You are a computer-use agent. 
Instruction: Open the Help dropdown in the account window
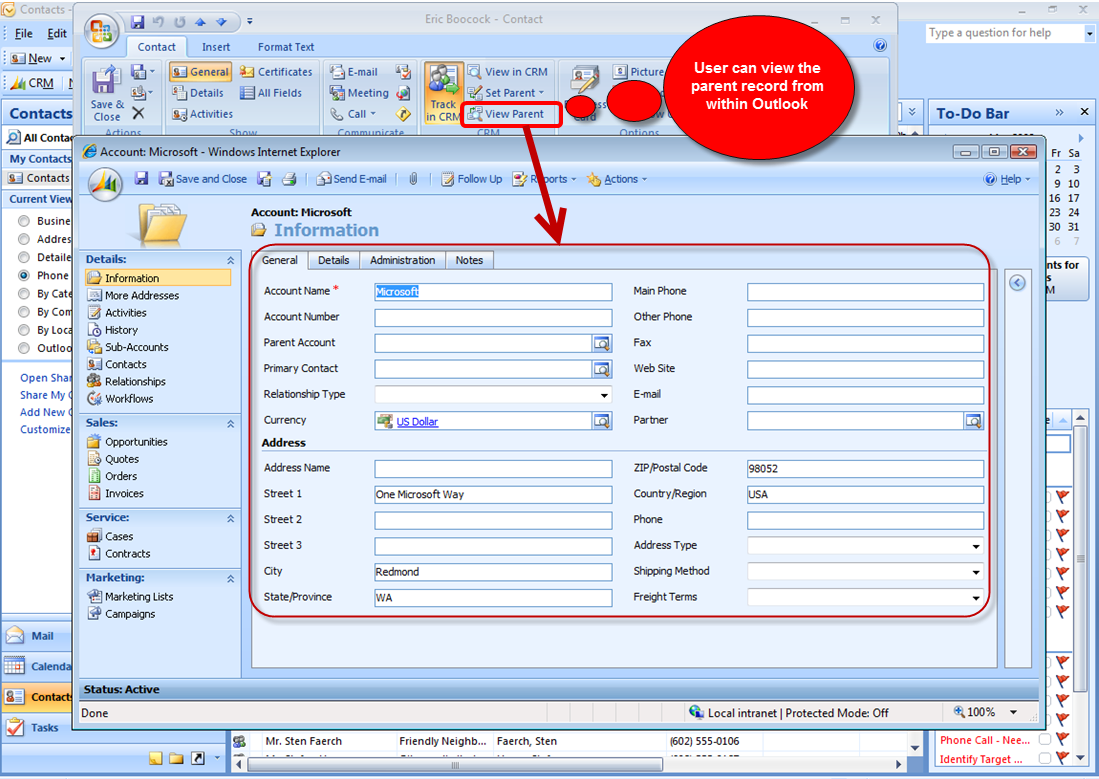pyautogui.click(x=1007, y=179)
